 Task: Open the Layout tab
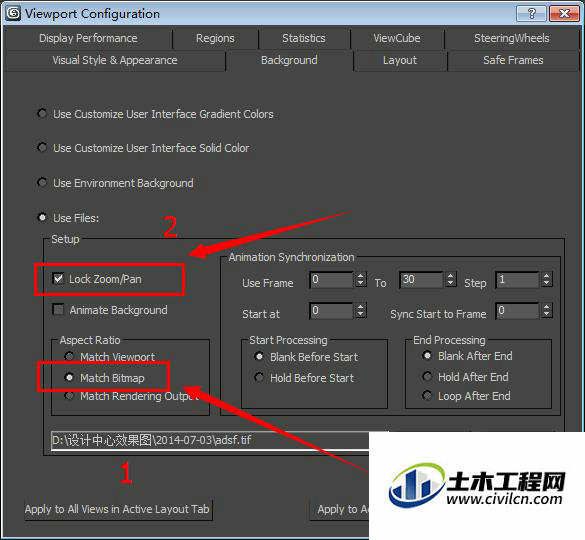(400, 60)
